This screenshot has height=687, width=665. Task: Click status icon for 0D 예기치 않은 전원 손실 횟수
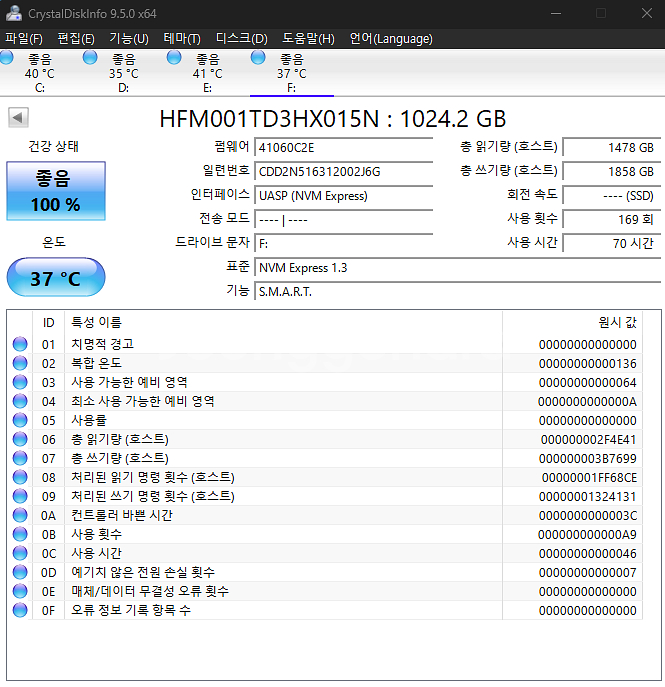(x=20, y=572)
